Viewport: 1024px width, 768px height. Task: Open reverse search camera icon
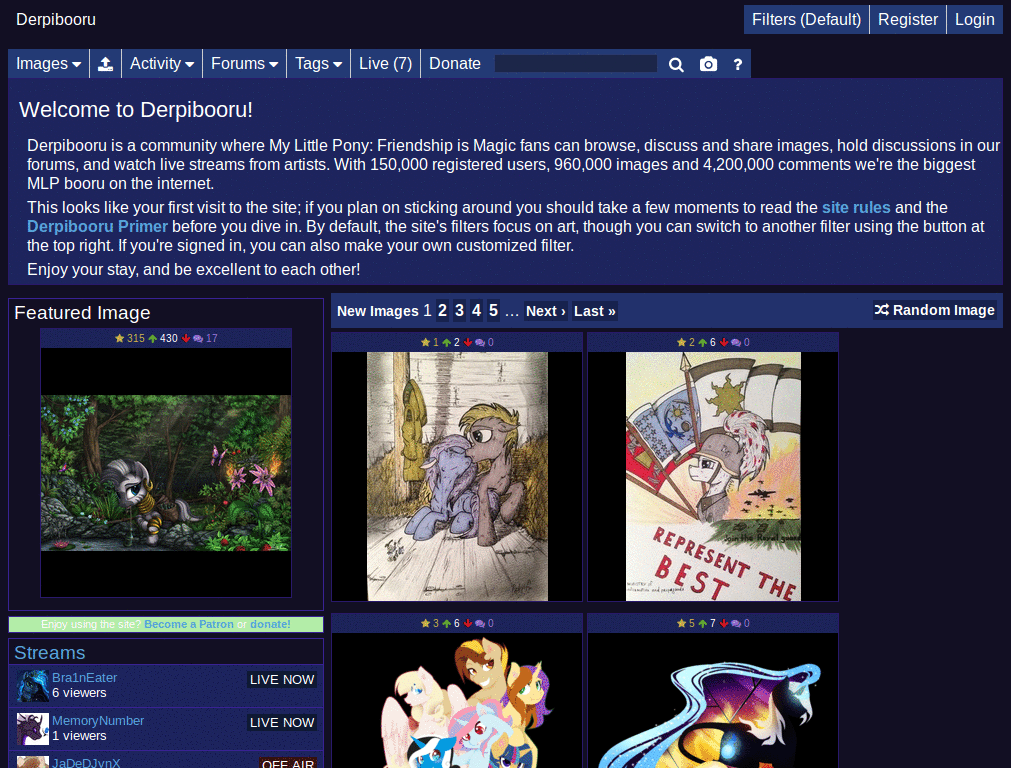(x=708, y=65)
